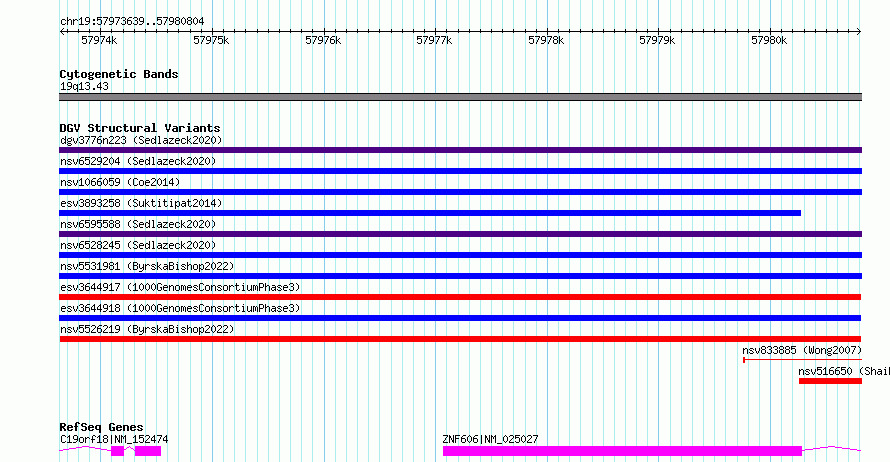
Task: Click the nsv5526219 red variant bar
Action: pyautogui.click(x=460, y=339)
